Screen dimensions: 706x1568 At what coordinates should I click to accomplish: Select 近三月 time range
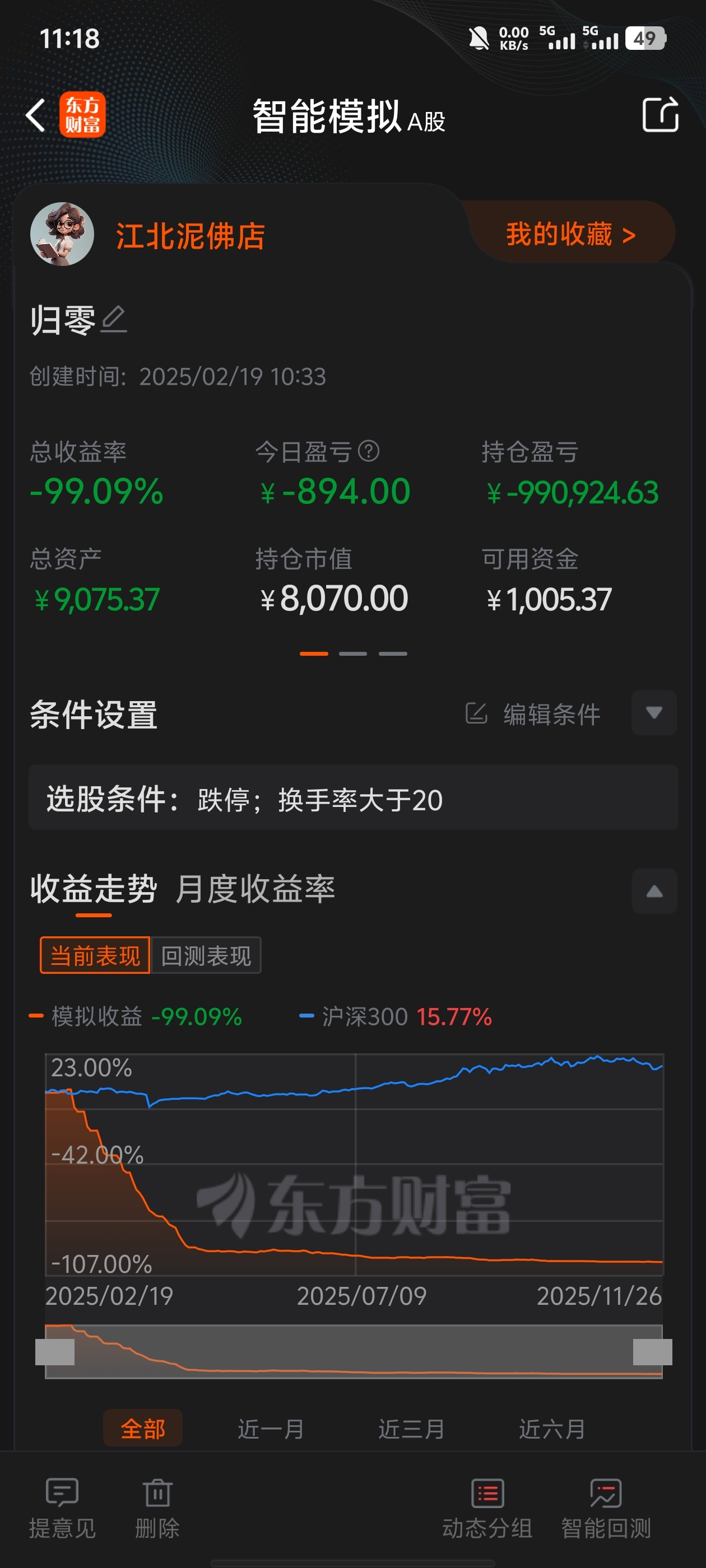[412, 1429]
